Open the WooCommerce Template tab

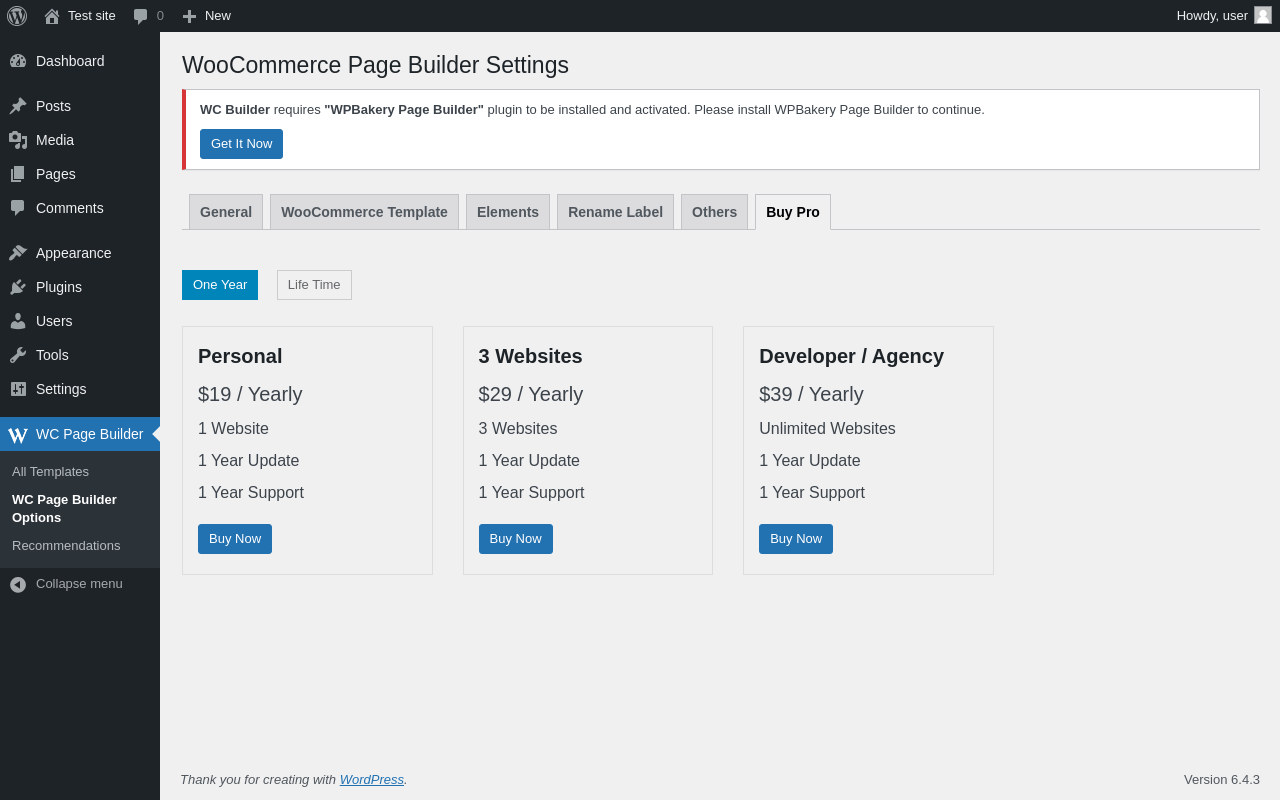pyautogui.click(x=364, y=212)
